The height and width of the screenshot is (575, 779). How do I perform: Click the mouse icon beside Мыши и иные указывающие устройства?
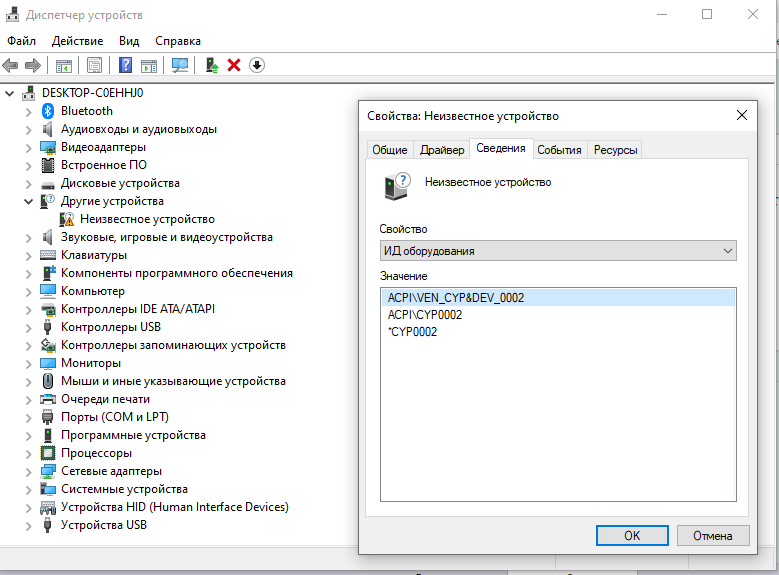coord(48,381)
